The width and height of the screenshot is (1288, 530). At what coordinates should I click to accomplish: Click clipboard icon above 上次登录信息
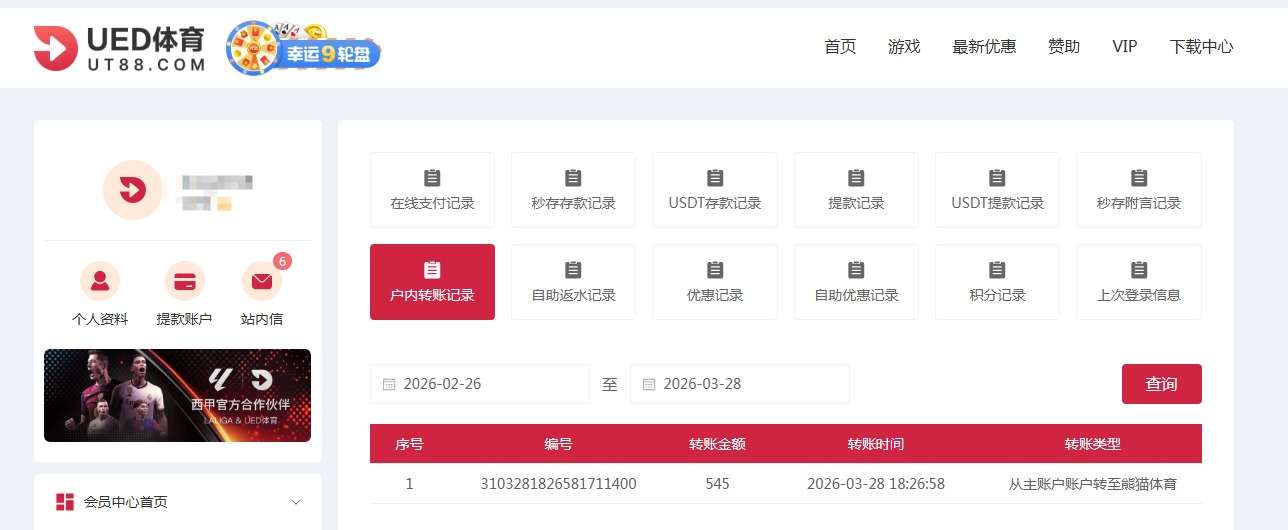(x=1139, y=269)
